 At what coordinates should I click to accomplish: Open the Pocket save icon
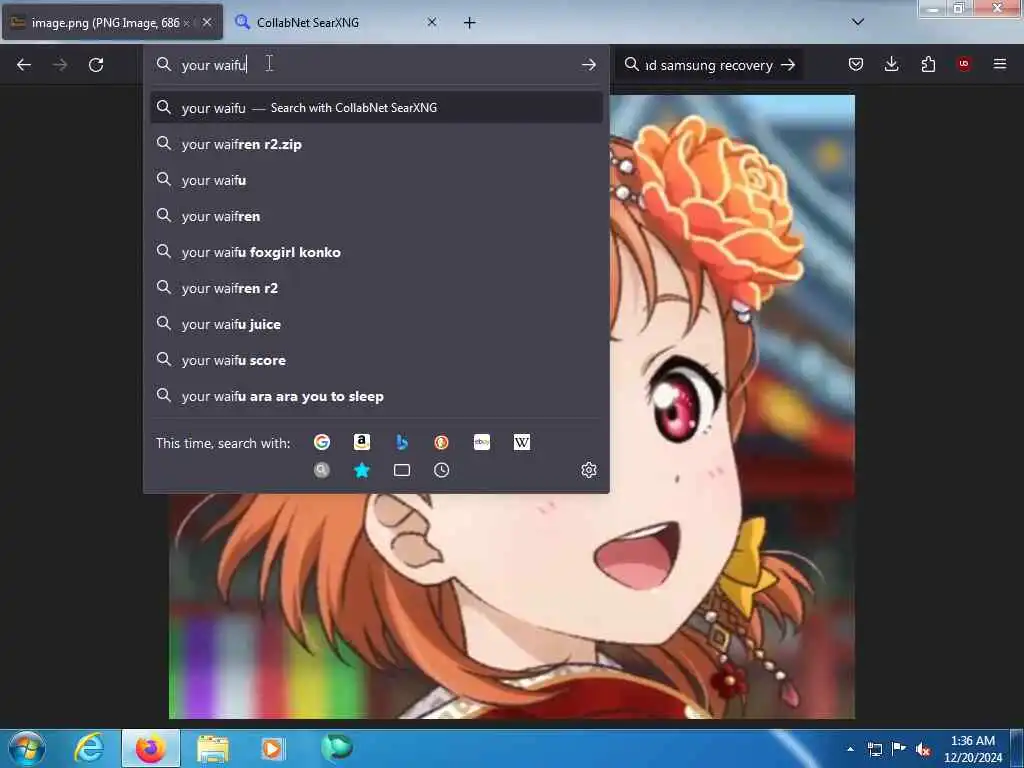856,64
